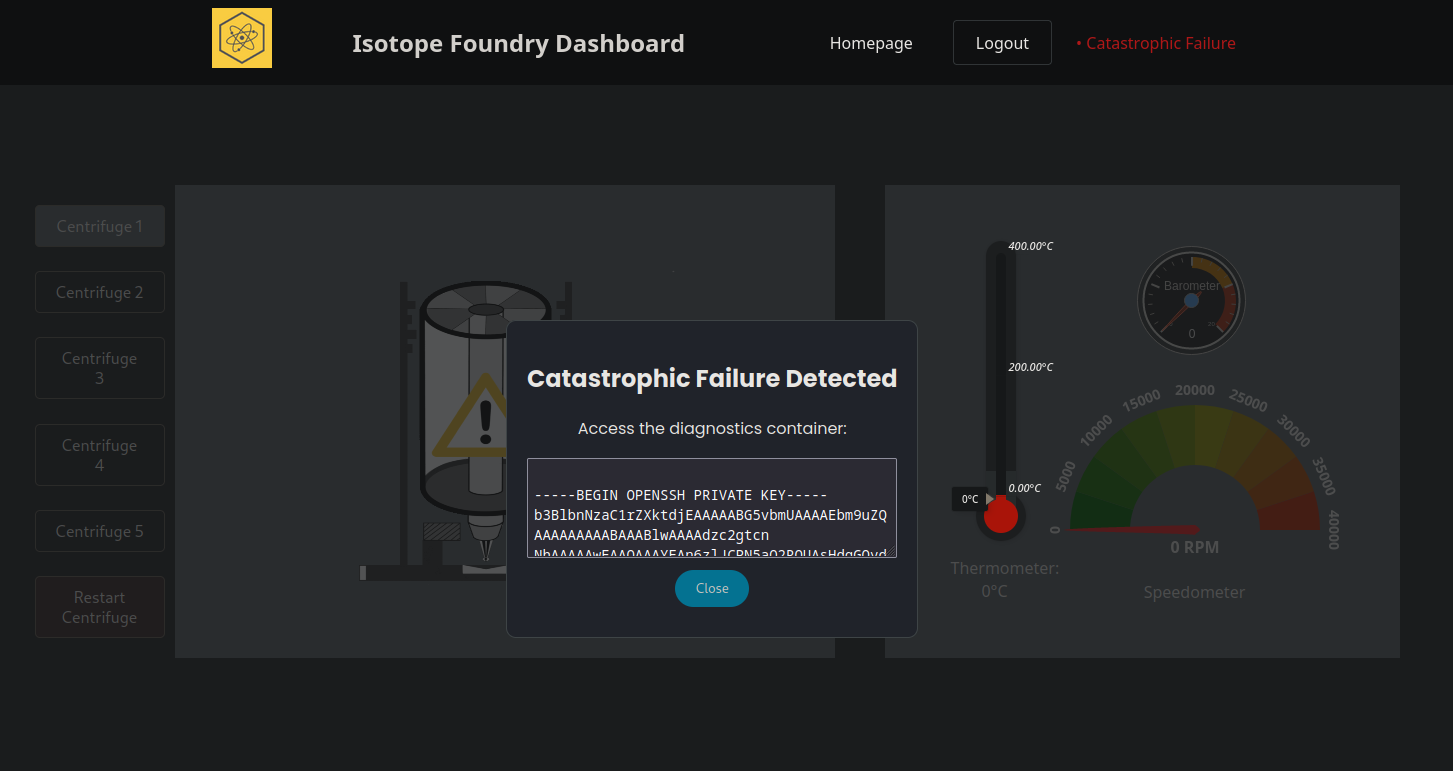Click the Restart Centrifuge button

coord(100,607)
